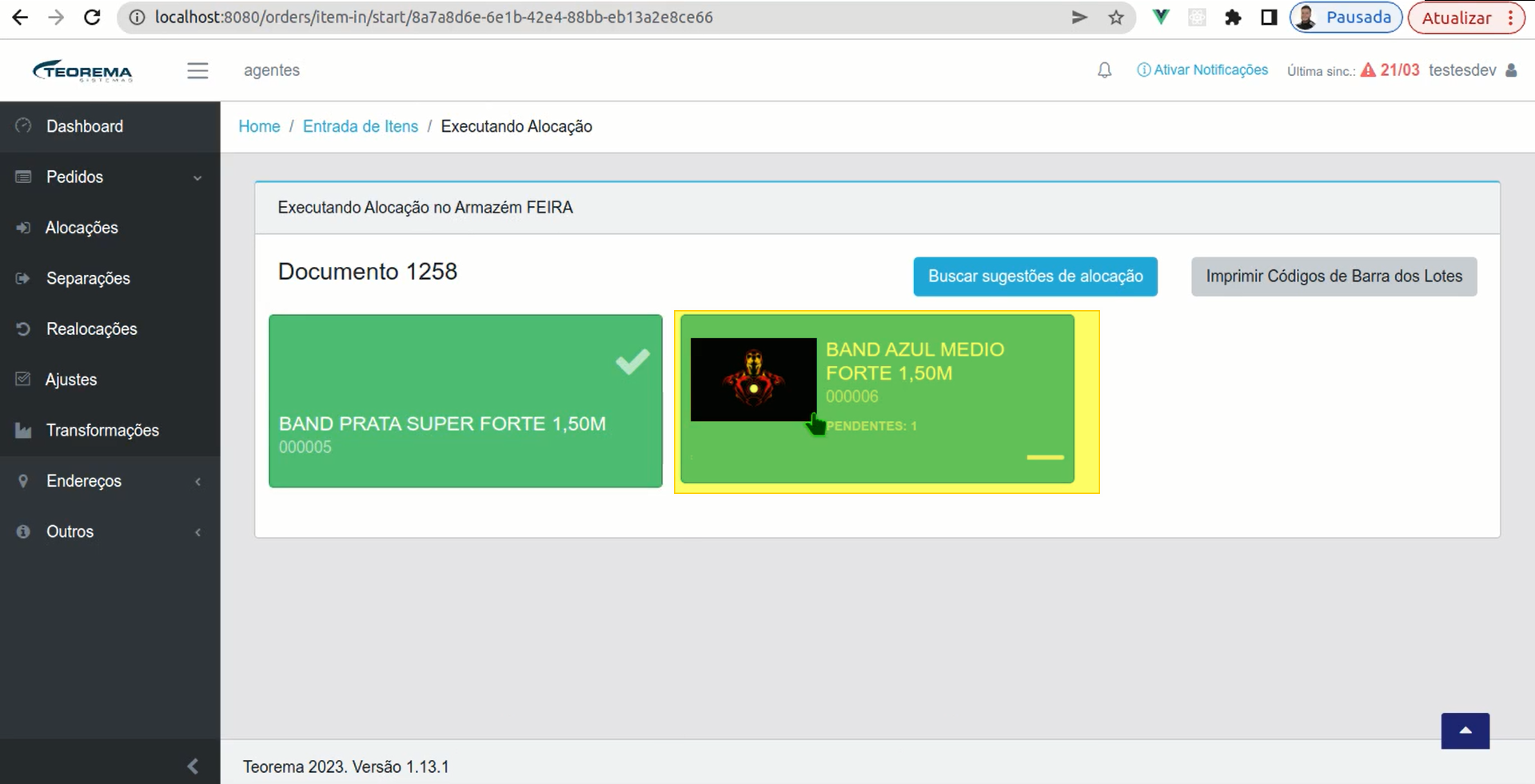
Task: Click the faded extension icon beside Vue devtools
Action: pos(1197,18)
